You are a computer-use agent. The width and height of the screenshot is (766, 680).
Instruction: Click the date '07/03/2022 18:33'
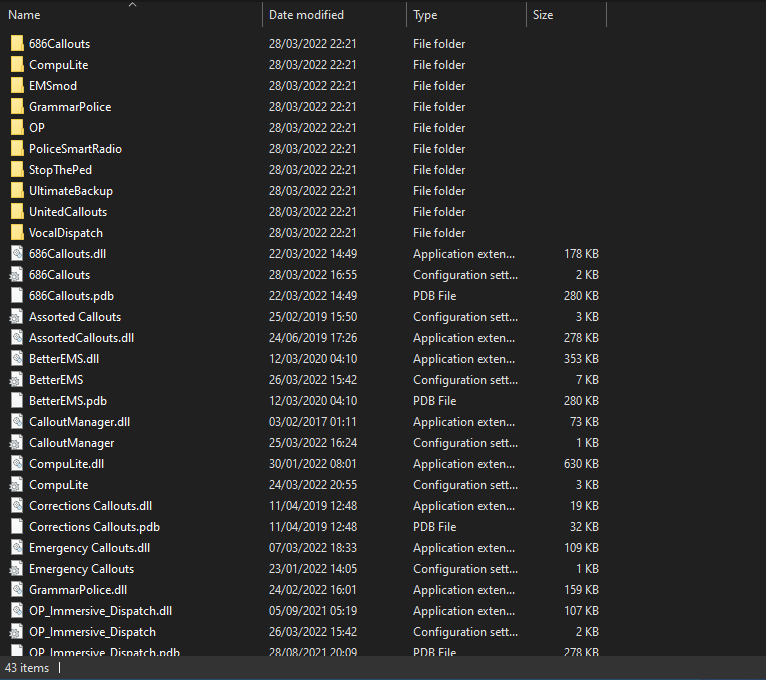[x=313, y=548]
